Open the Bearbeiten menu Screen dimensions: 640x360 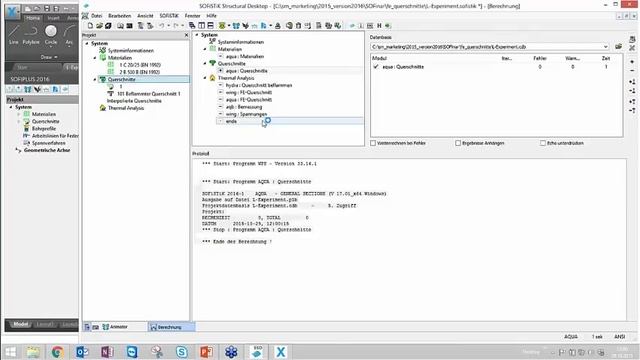pyautogui.click(x=119, y=16)
